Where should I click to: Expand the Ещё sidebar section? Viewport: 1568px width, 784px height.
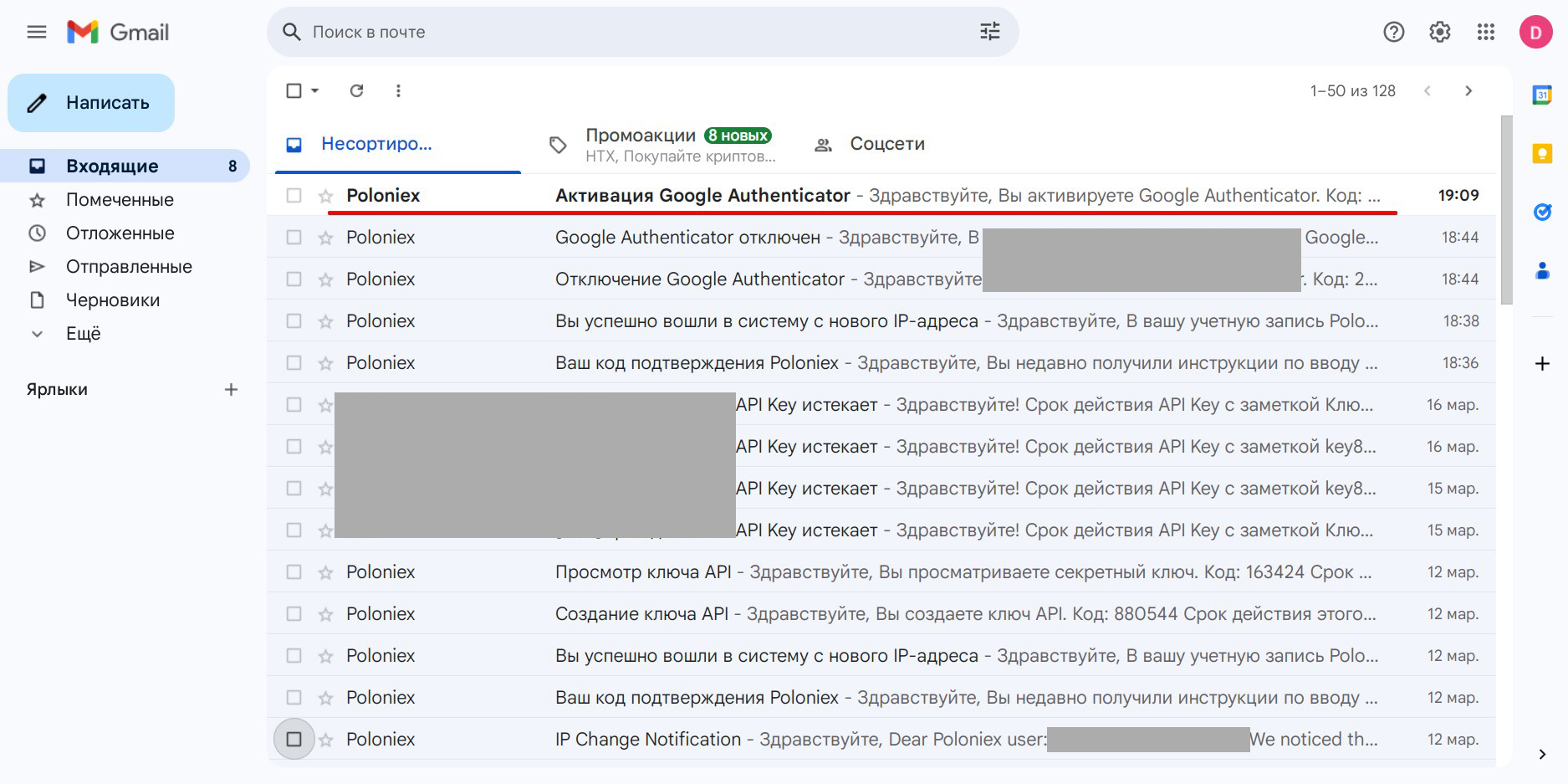click(83, 333)
